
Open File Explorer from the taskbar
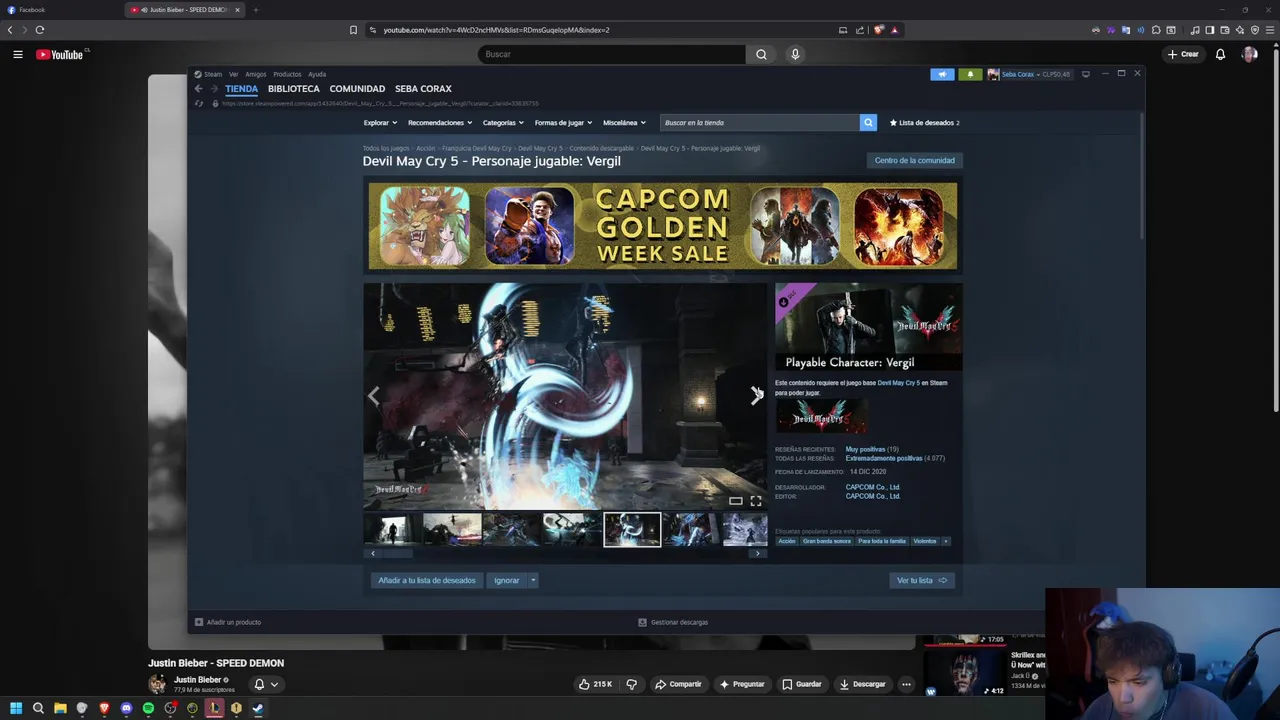click(60, 708)
